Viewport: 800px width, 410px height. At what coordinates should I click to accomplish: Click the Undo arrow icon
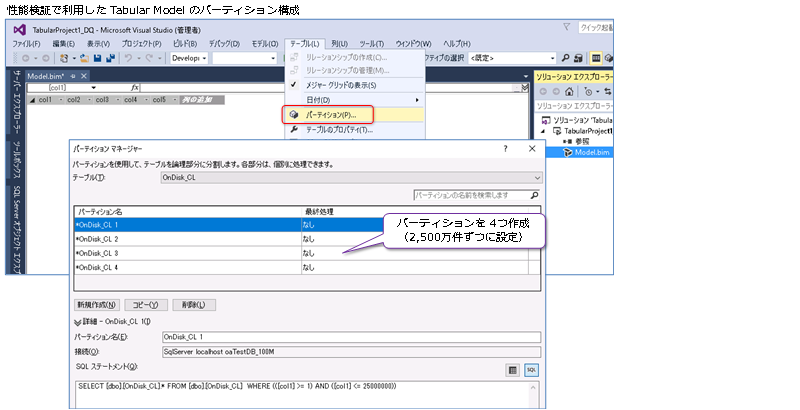(128, 58)
